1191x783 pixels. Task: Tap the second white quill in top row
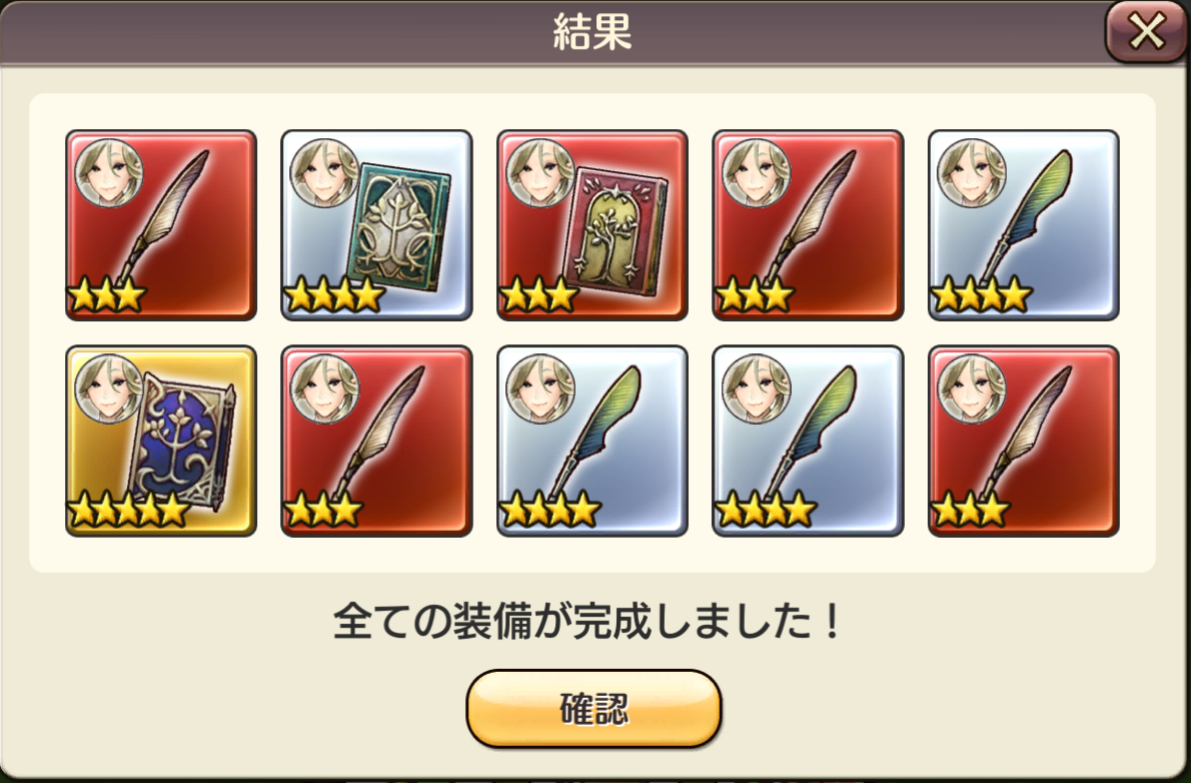(x=808, y=225)
